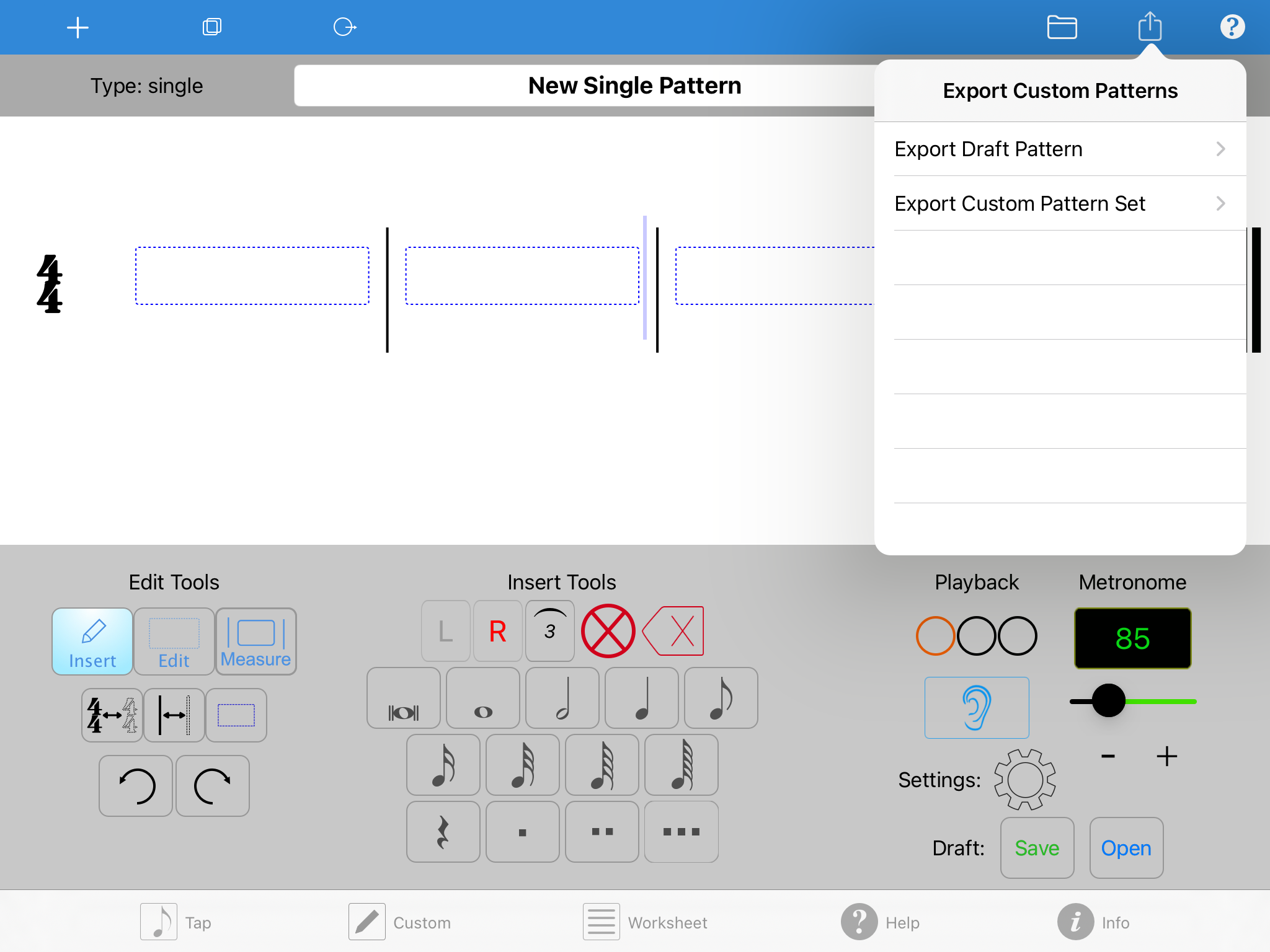Select the eighth note insert tool
Image resolution: width=1270 pixels, height=952 pixels.
(721, 698)
